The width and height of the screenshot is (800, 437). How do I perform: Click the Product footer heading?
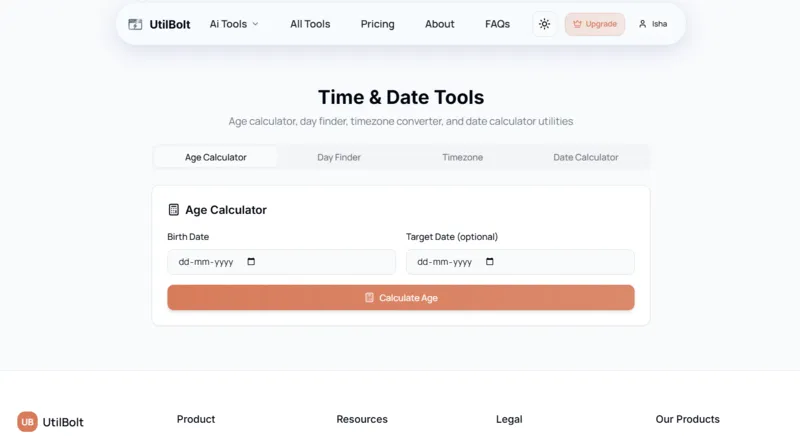[x=196, y=419]
